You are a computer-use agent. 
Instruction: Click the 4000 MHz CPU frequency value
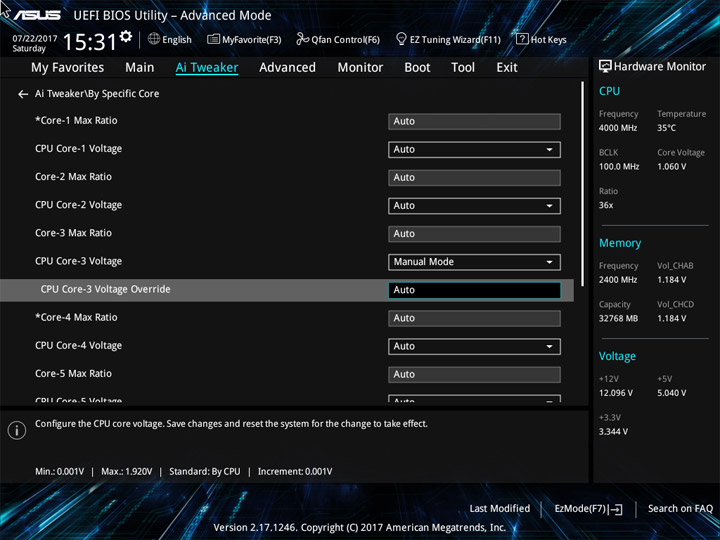click(x=618, y=128)
